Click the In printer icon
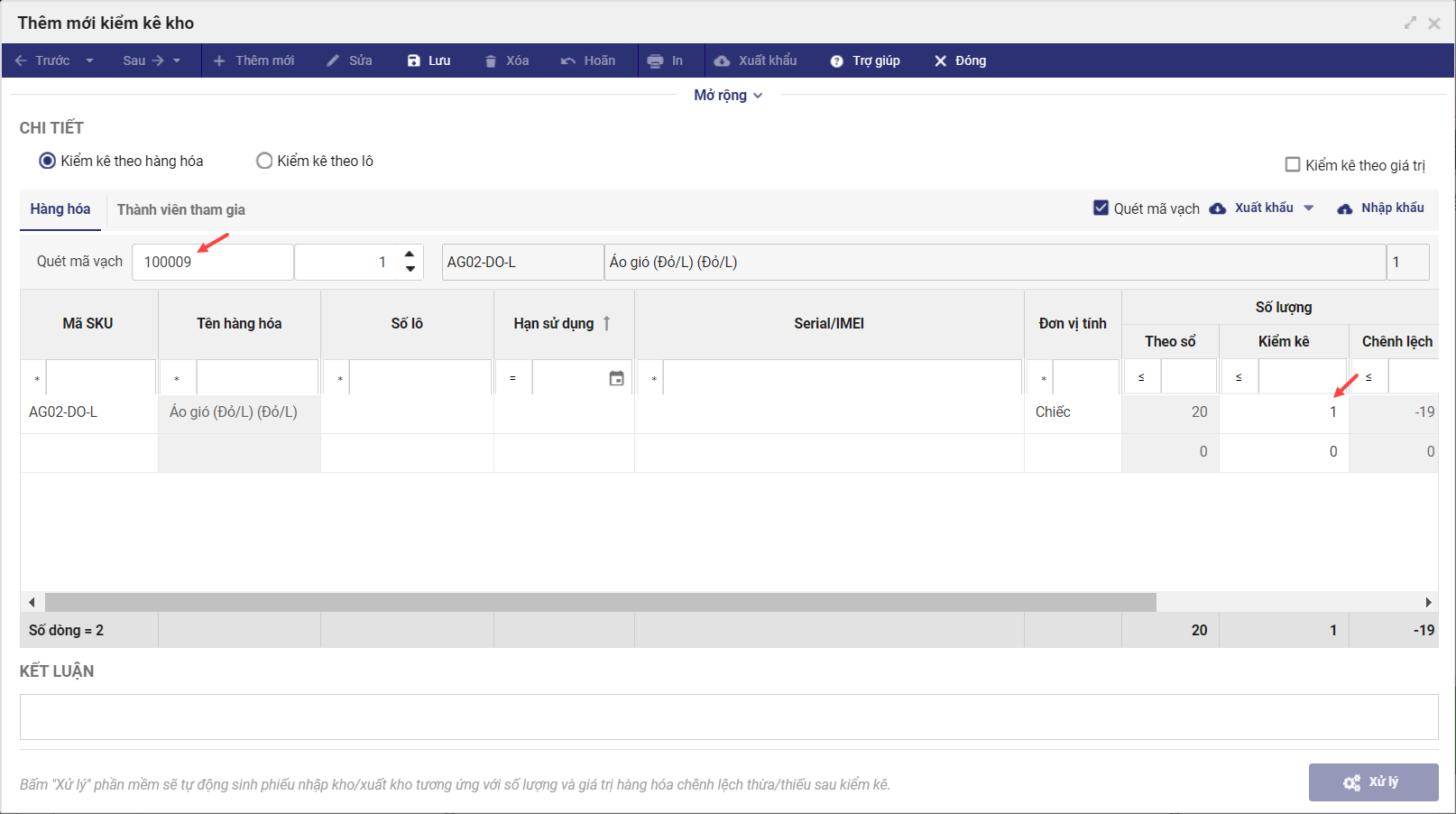The image size is (1456, 814). pos(655,61)
